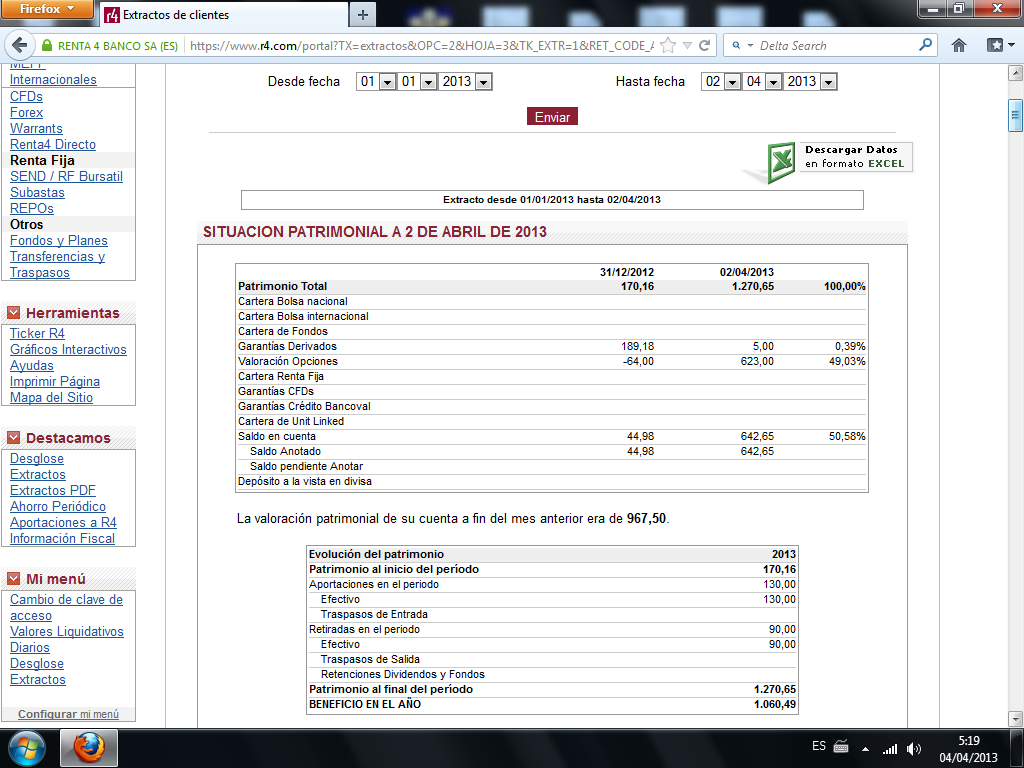Screen dimensions: 1024x768
Task: Open the REPOs link
Action: point(31,208)
